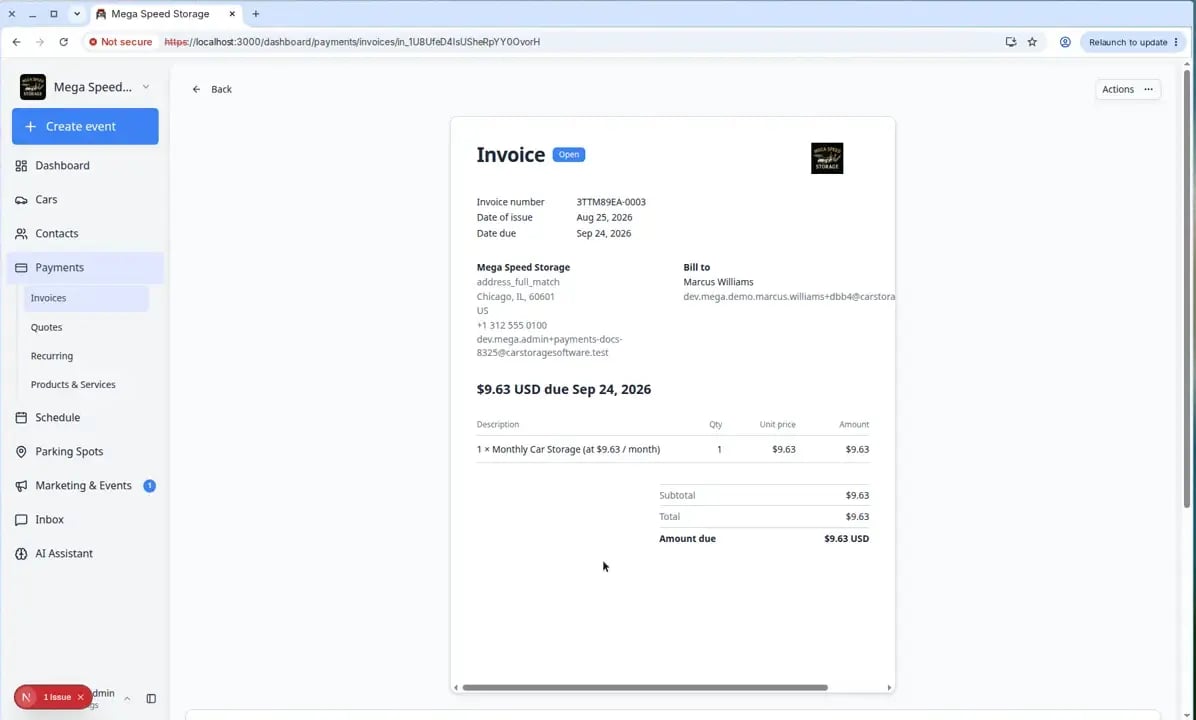Viewport: 1196px width, 720px height.
Task: Click the three-dot icon in Actions button
Action: pyautogui.click(x=1148, y=89)
